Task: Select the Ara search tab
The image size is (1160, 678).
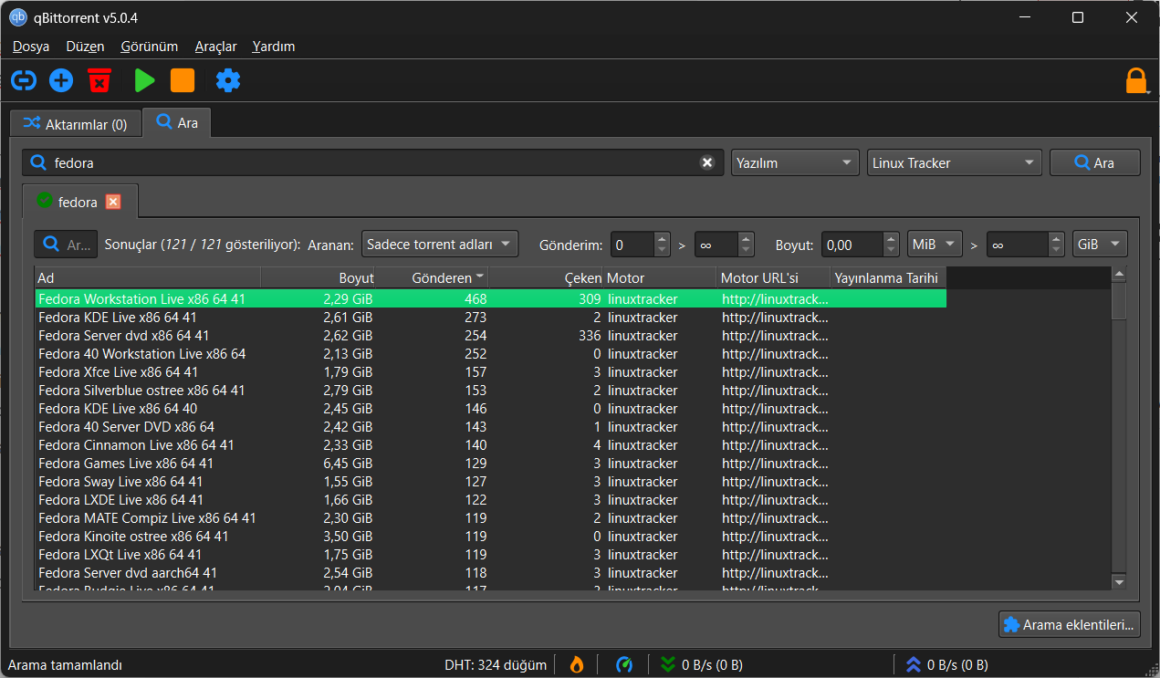Action: (x=177, y=123)
